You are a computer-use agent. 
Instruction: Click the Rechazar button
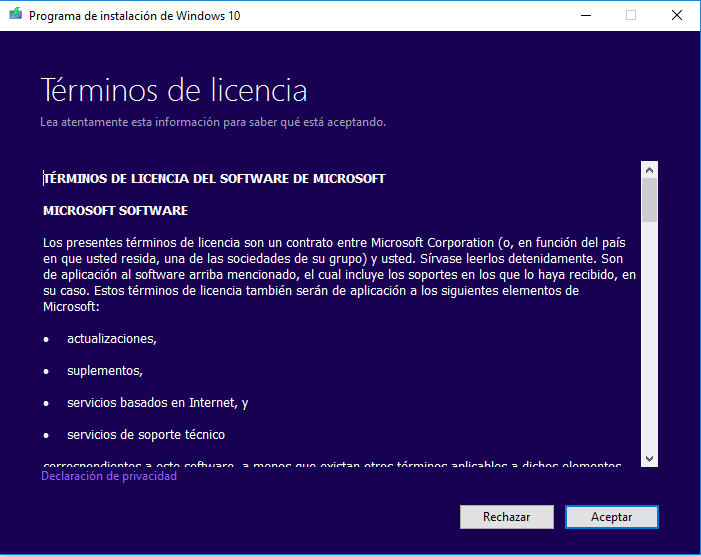tap(507, 517)
